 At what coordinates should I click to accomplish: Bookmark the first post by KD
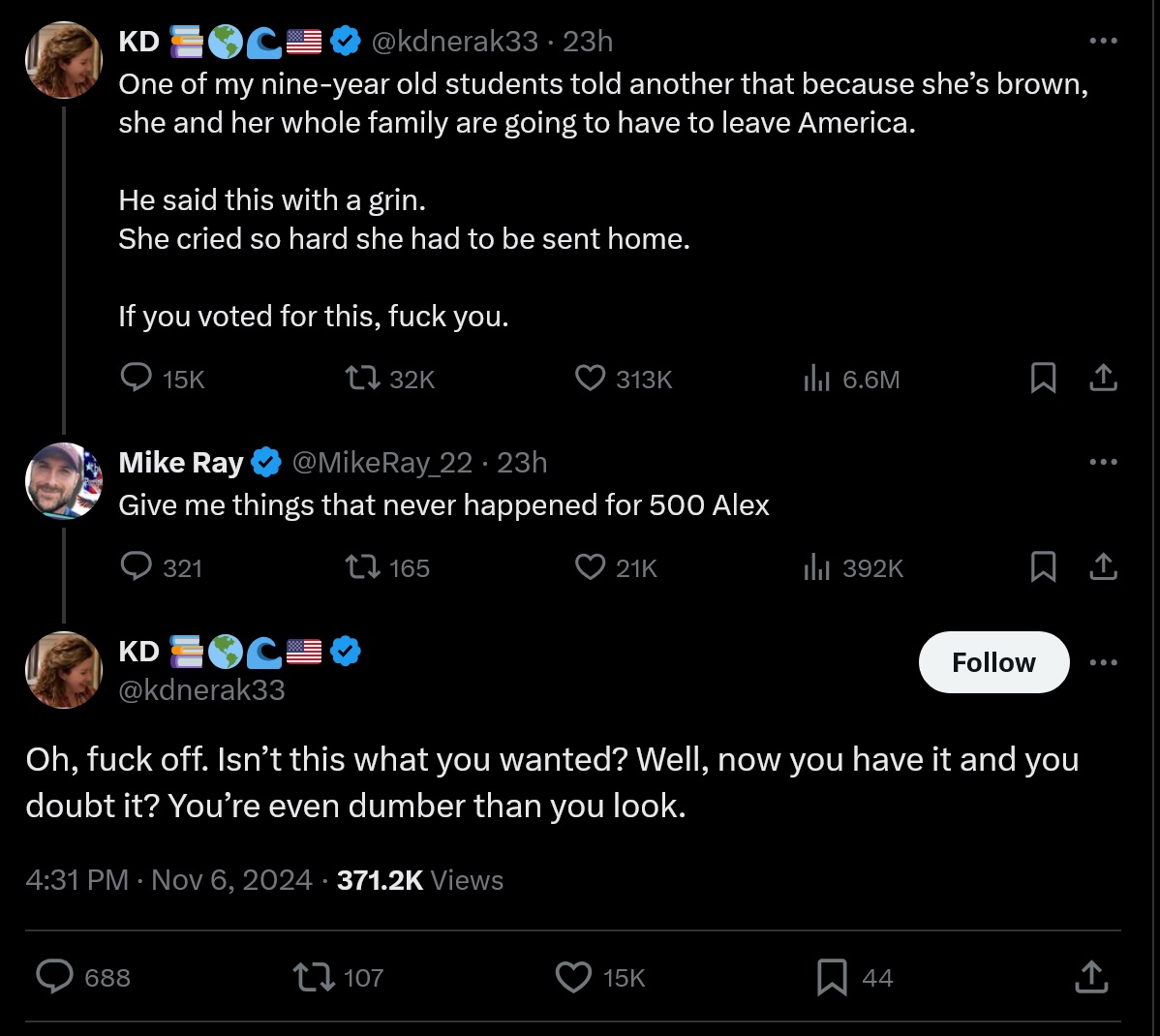pyautogui.click(x=1043, y=378)
